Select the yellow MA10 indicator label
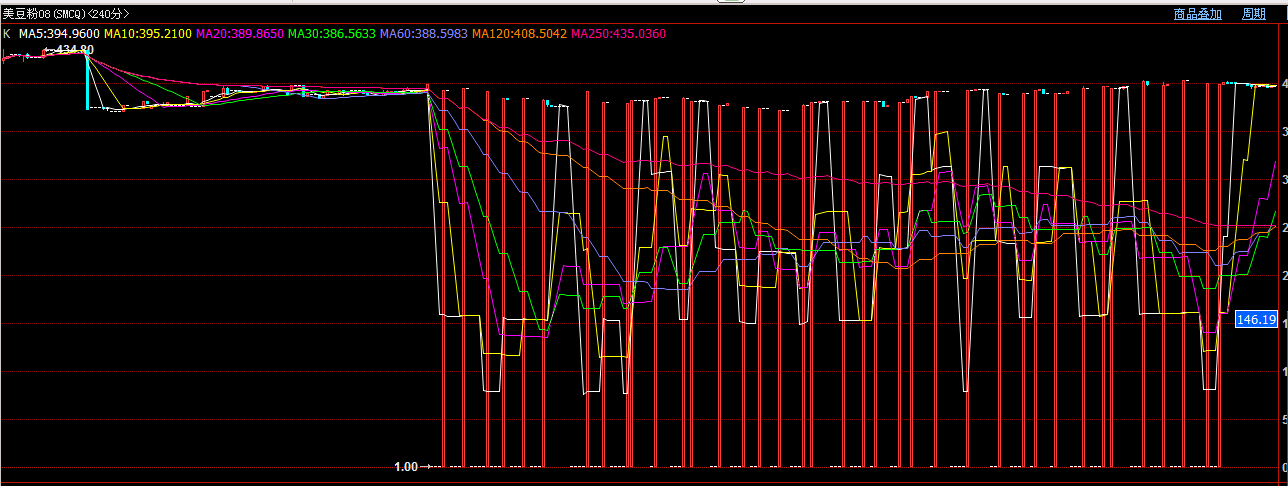The image size is (1288, 486). [148, 34]
